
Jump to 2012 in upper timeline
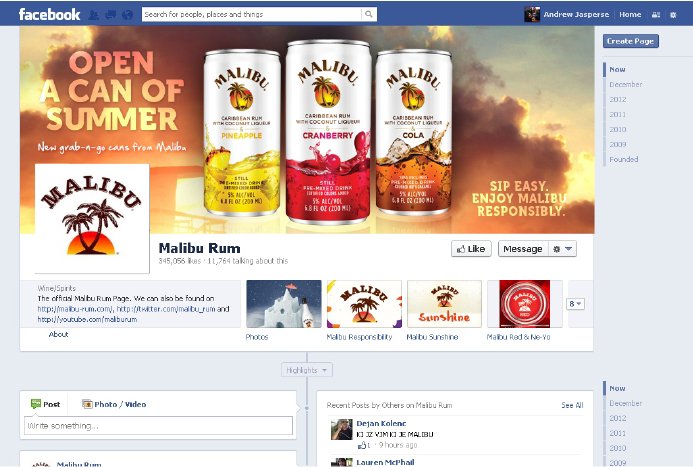tap(618, 99)
